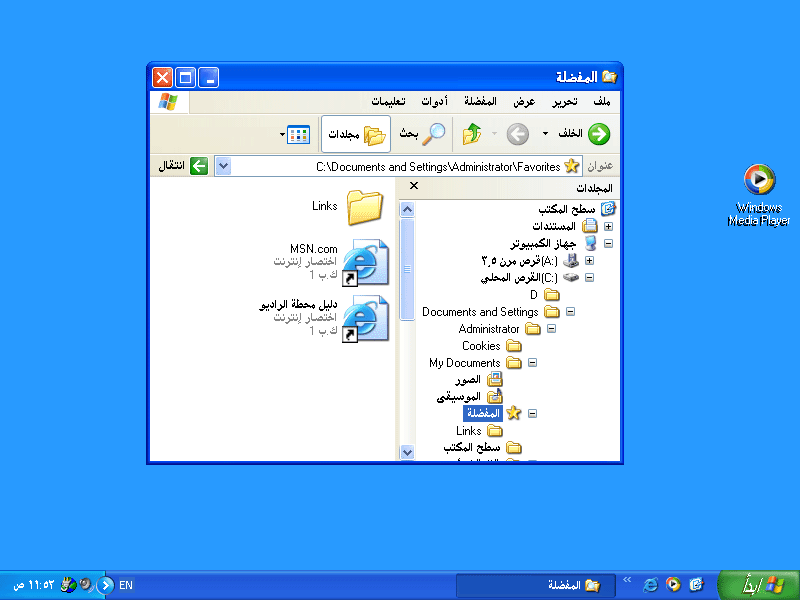800x600 pixels.
Task: Click the tree pane scrollbar thumb
Action: coord(407,269)
